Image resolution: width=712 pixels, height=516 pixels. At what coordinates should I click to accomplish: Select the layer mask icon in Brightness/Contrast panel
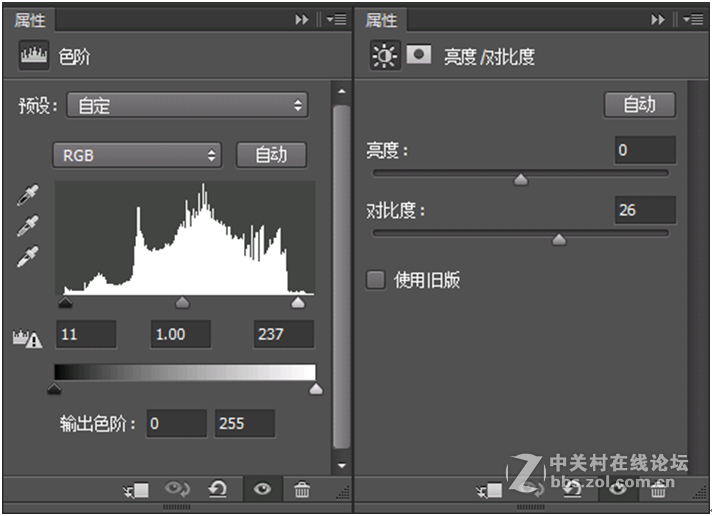(419, 55)
